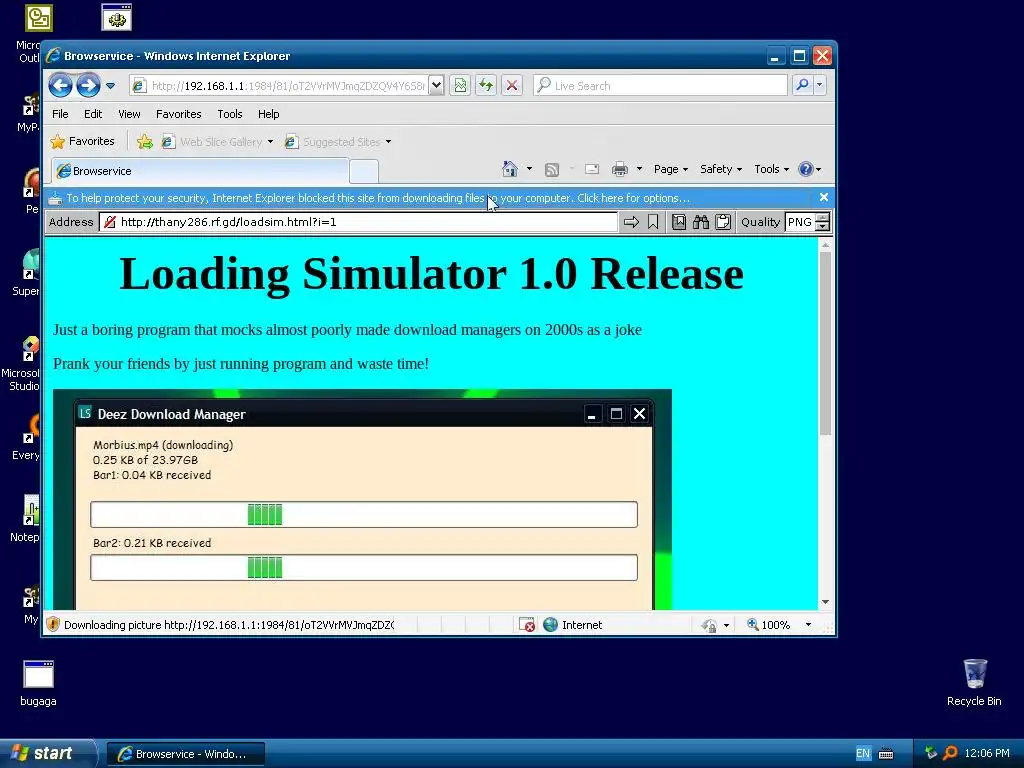Click the Read Mail envelope icon

point(592,170)
